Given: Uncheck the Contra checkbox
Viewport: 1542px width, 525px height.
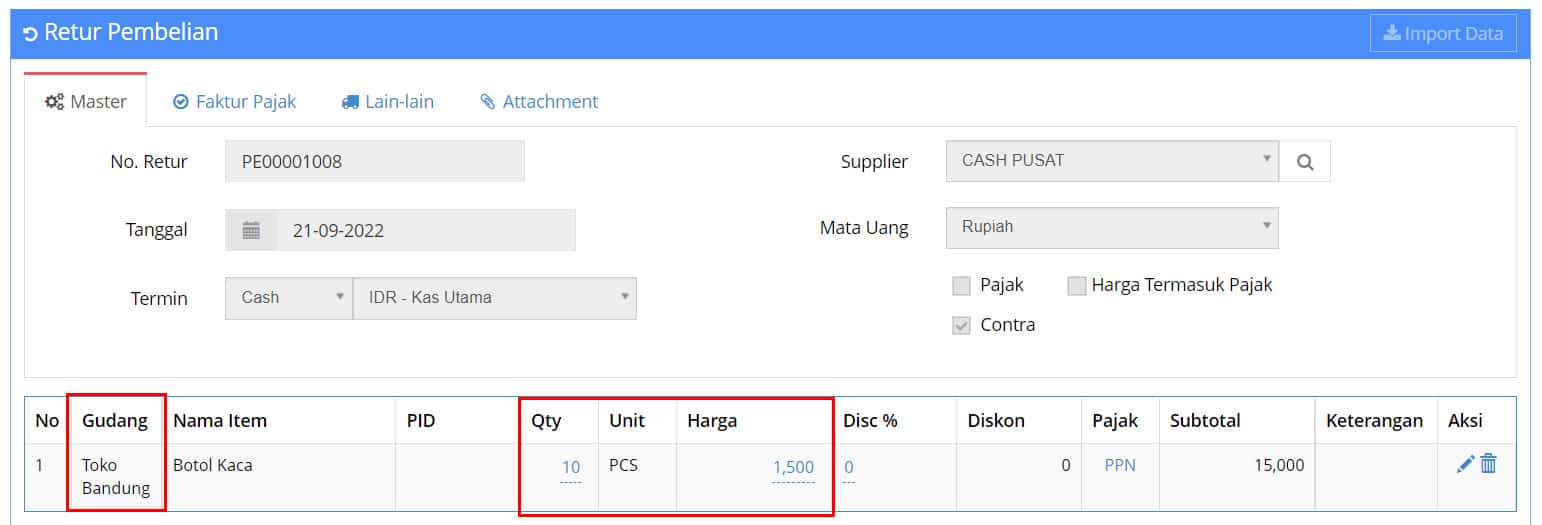Looking at the screenshot, I should point(962,326).
